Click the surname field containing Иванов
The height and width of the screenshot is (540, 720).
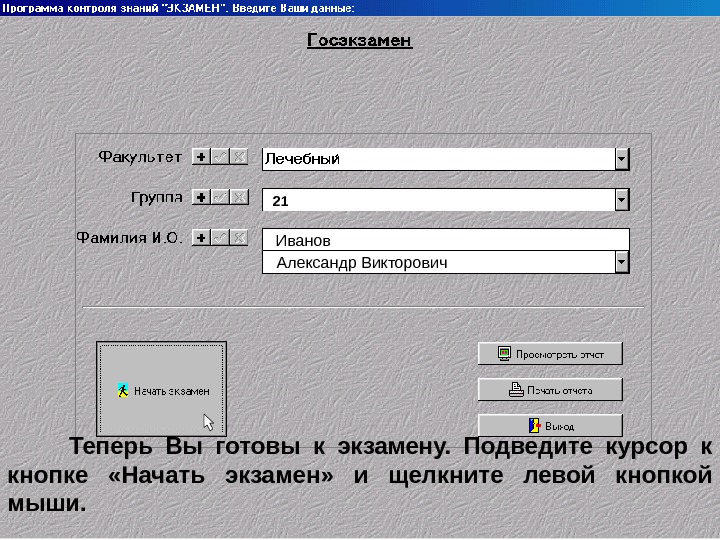445,240
